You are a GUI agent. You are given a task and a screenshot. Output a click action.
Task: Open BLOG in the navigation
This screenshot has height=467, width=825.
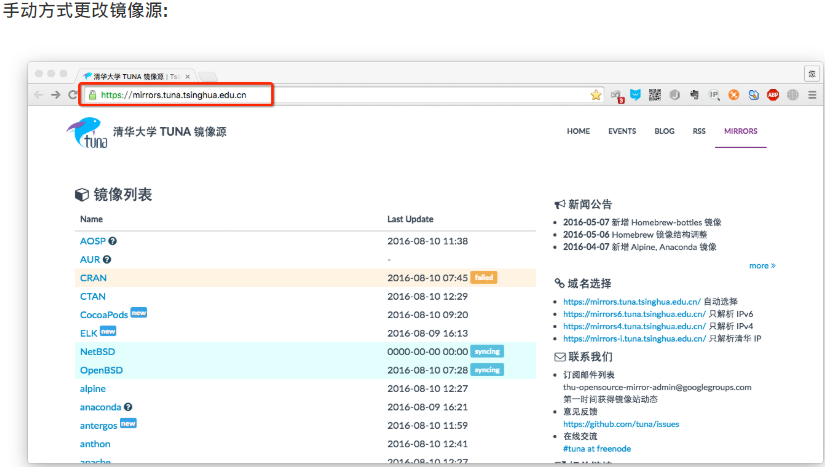pos(664,131)
